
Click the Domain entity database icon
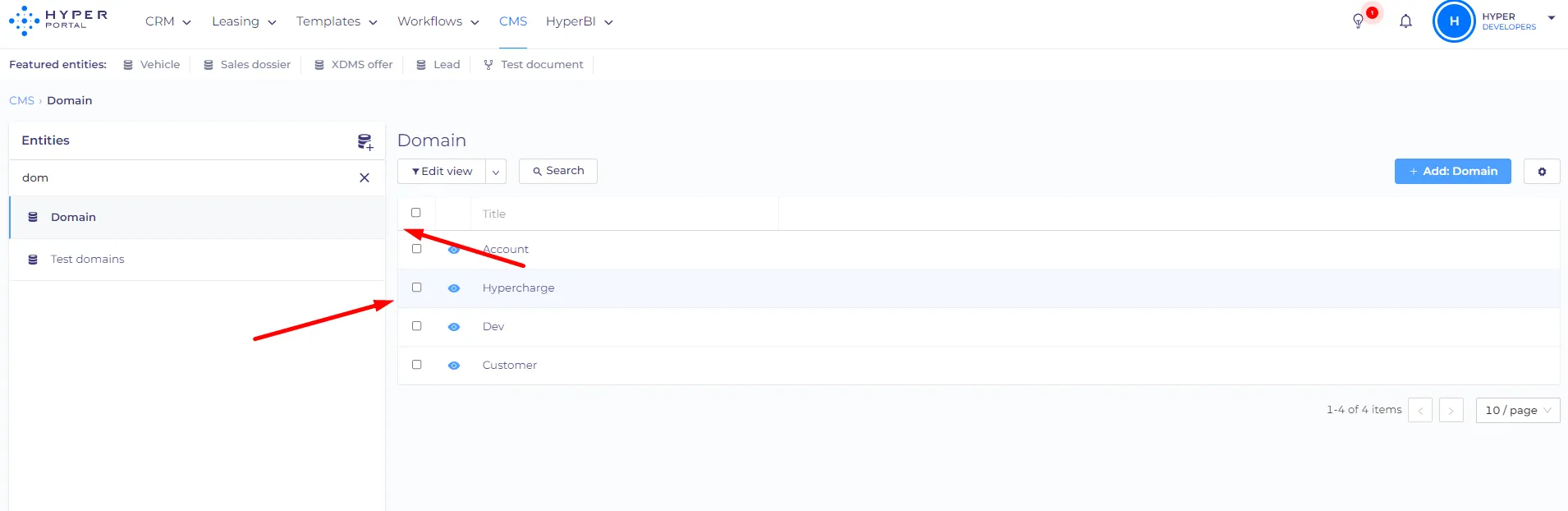pyautogui.click(x=33, y=217)
